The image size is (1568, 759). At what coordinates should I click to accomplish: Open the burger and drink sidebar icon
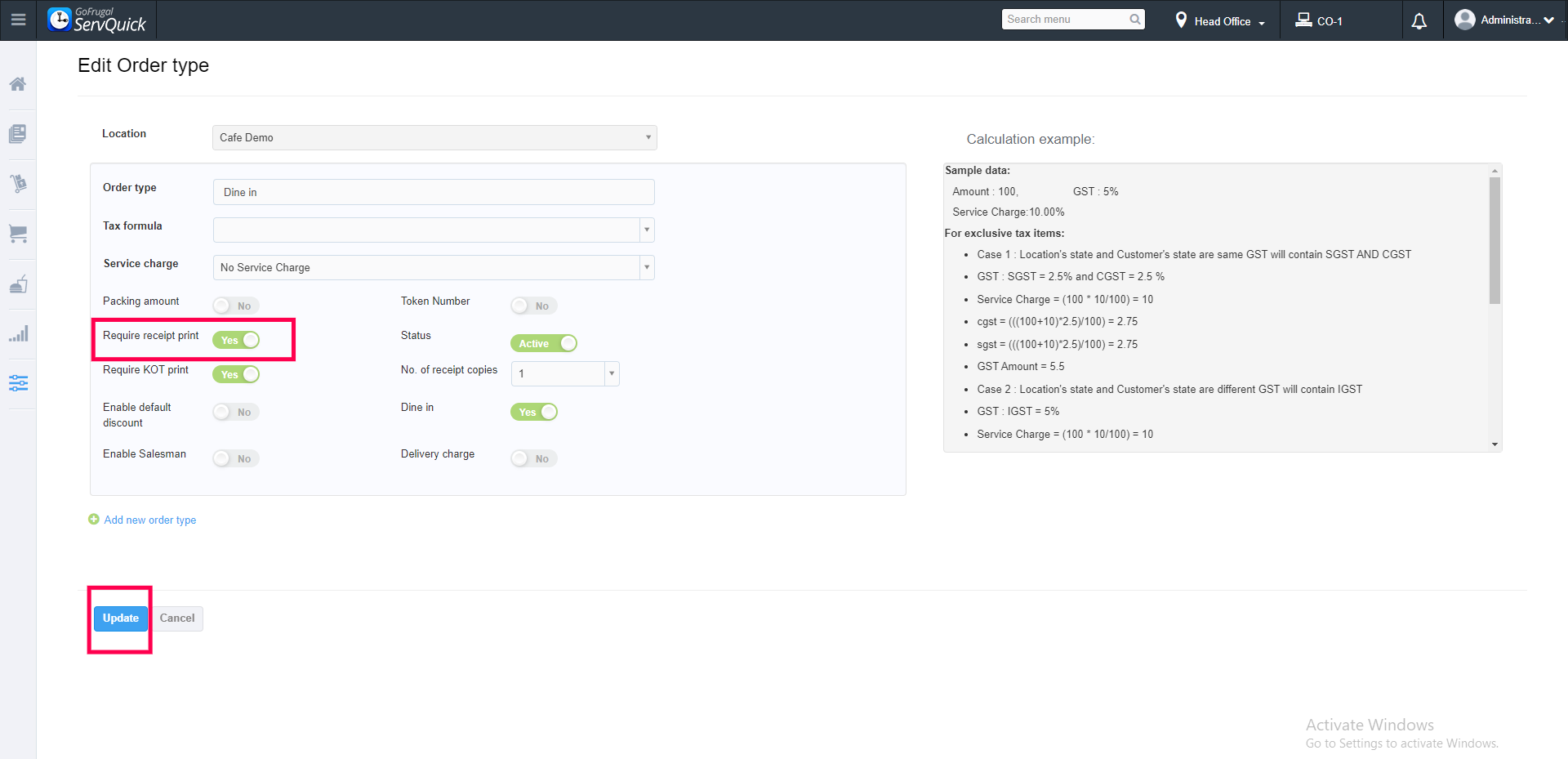[18, 284]
